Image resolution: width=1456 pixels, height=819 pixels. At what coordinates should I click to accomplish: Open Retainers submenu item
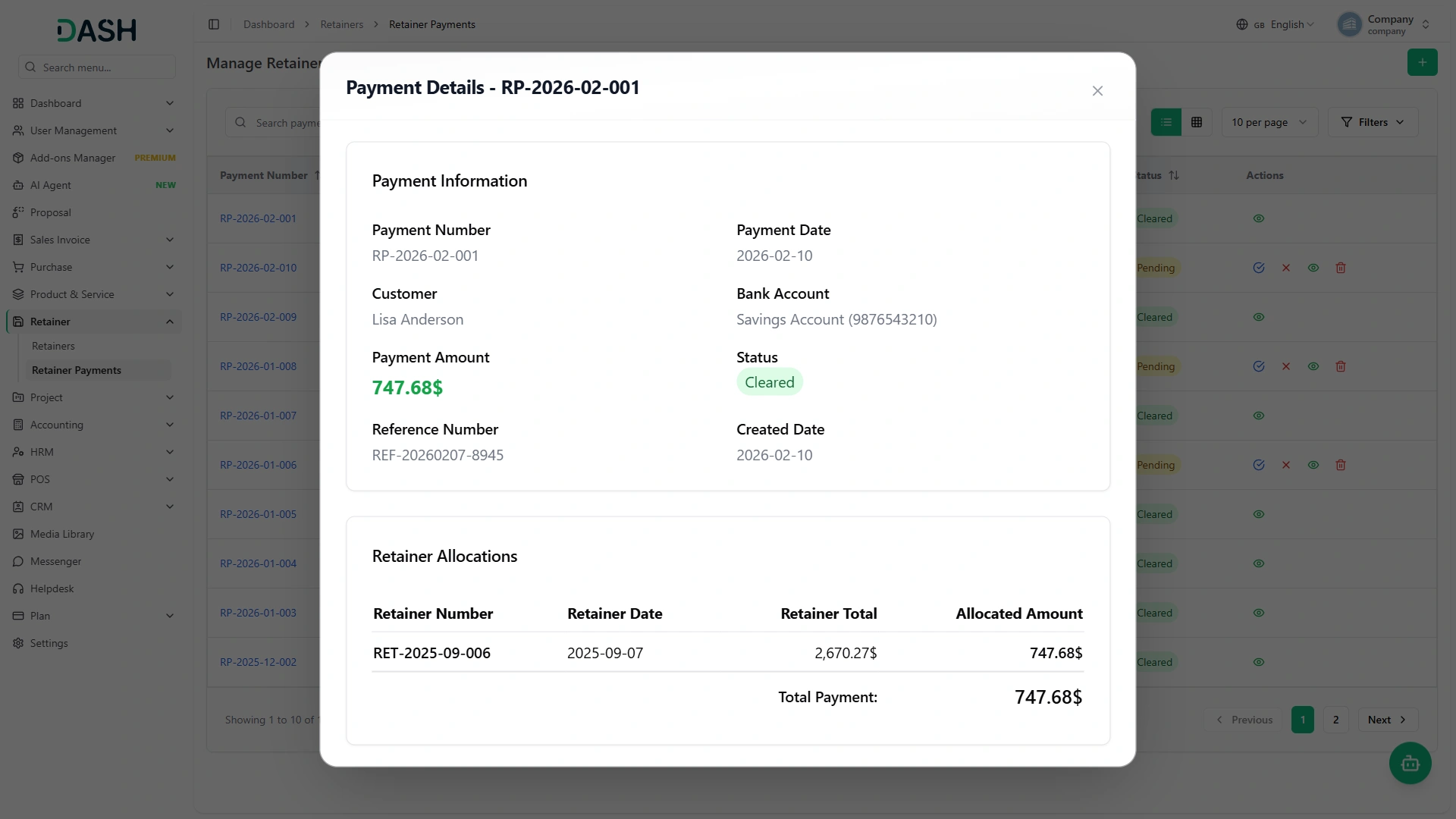53,346
